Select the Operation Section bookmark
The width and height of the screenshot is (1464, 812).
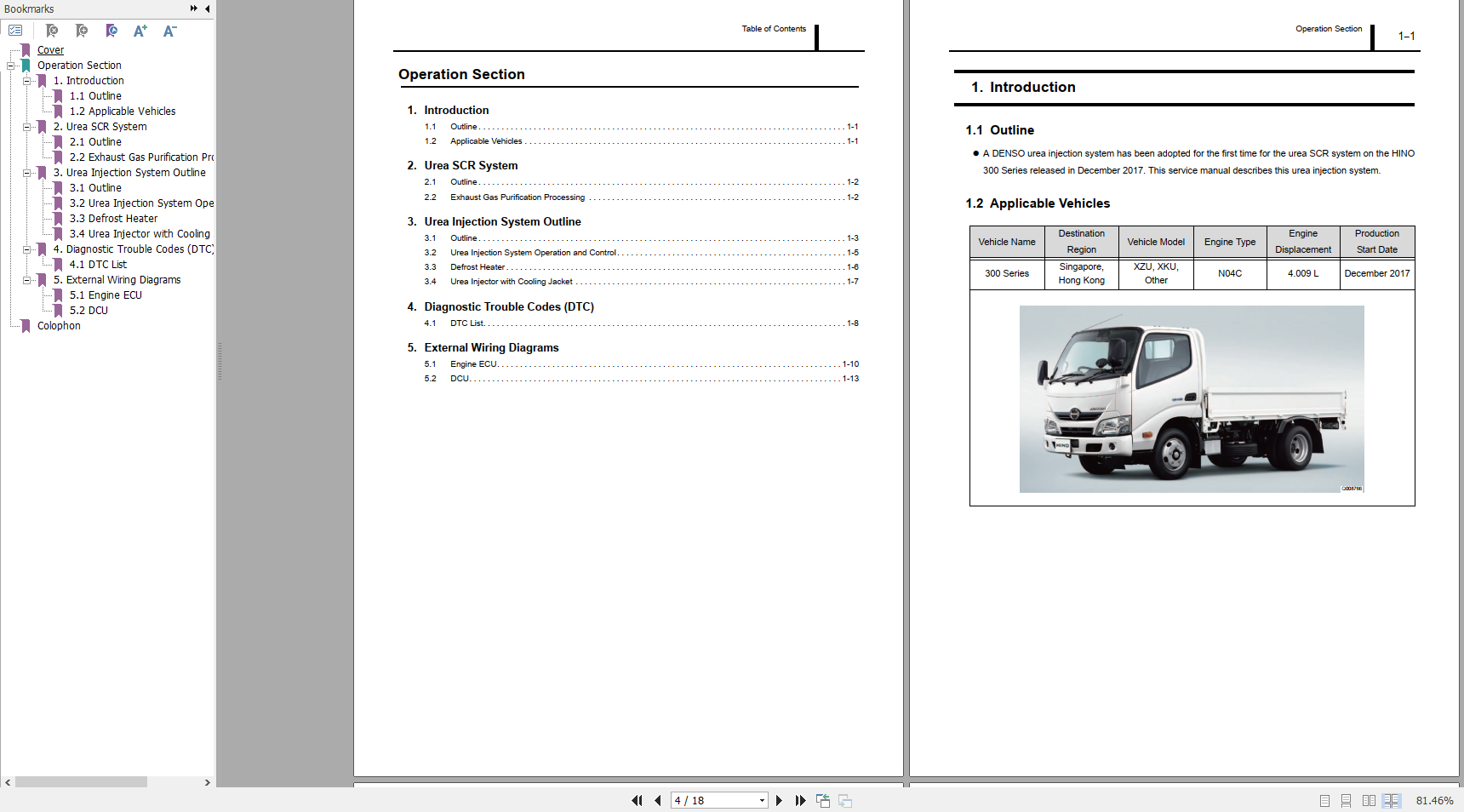click(79, 66)
